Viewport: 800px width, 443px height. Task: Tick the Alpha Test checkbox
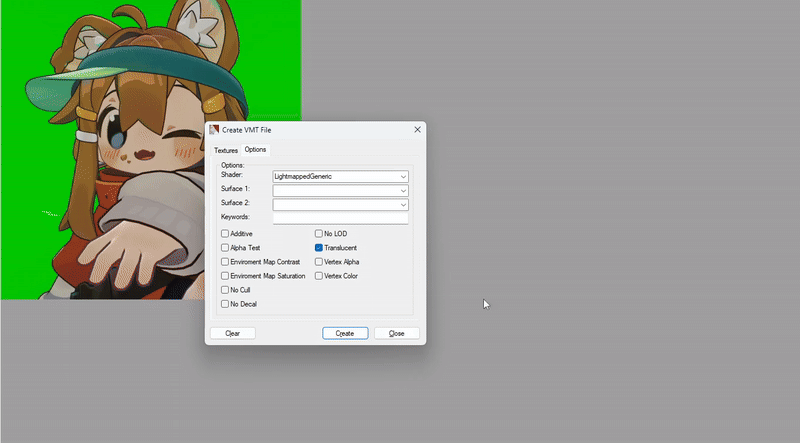tap(225, 248)
